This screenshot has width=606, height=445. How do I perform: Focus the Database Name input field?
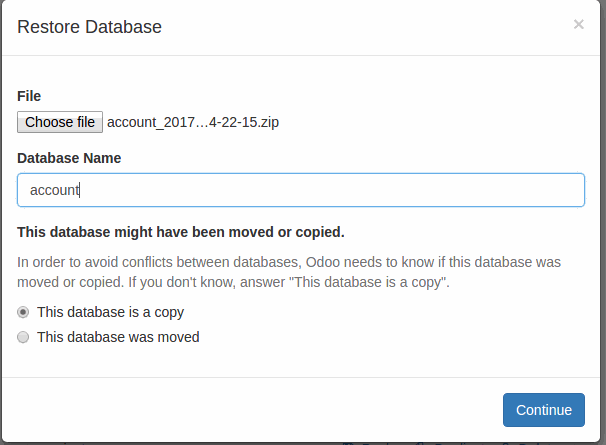300,190
